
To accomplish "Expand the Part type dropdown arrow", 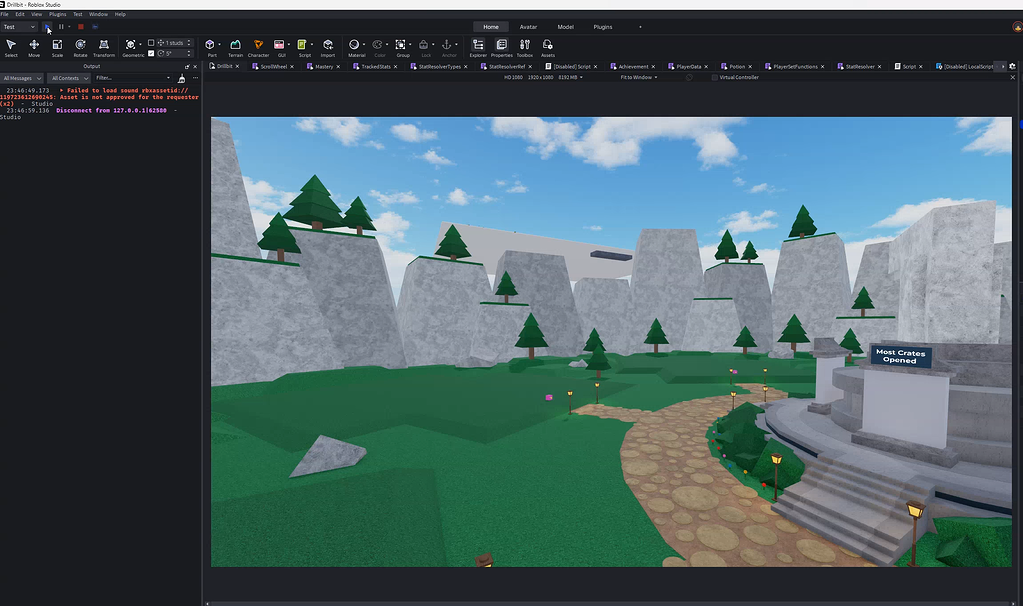I will point(219,45).
